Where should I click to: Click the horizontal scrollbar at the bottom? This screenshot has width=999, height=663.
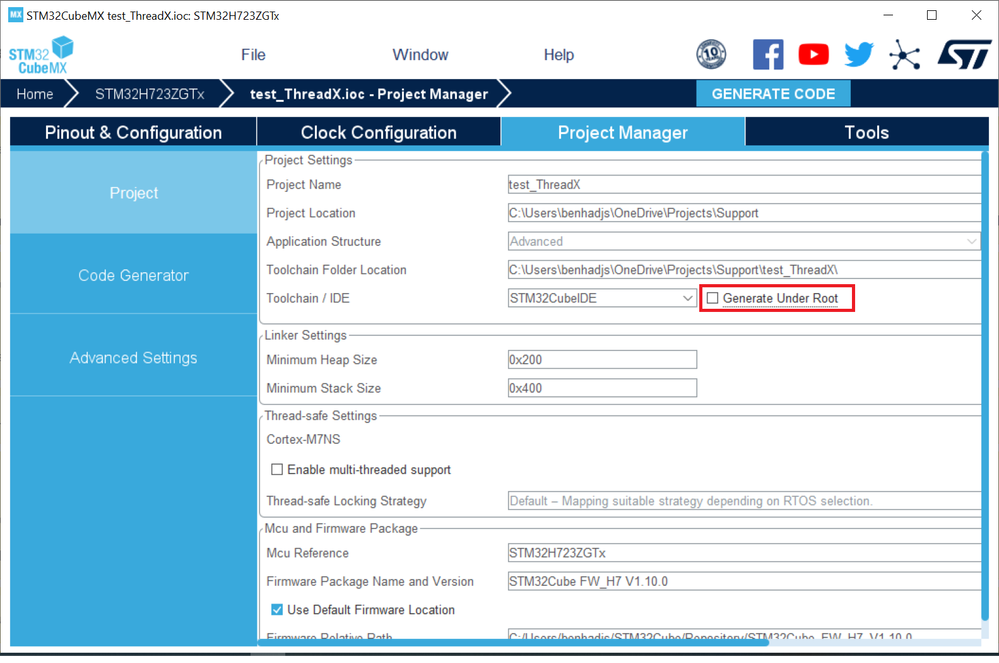[x=513, y=643]
